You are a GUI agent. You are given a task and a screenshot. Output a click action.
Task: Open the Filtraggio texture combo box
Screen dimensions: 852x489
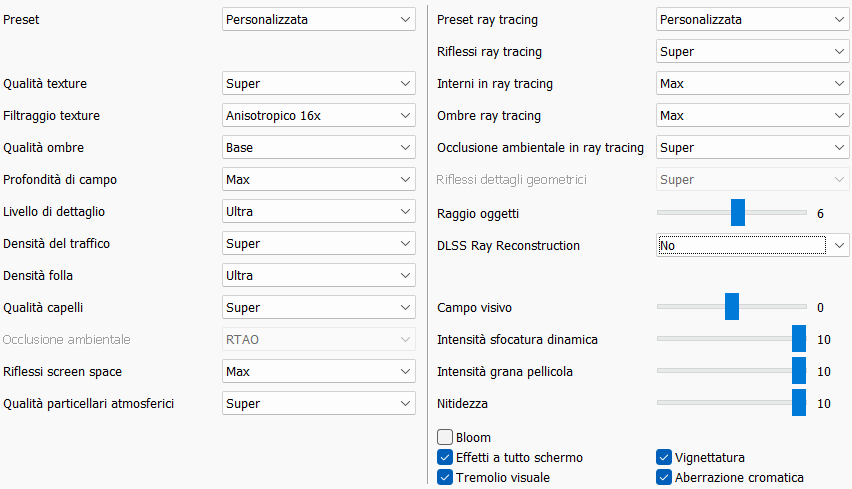(318, 116)
